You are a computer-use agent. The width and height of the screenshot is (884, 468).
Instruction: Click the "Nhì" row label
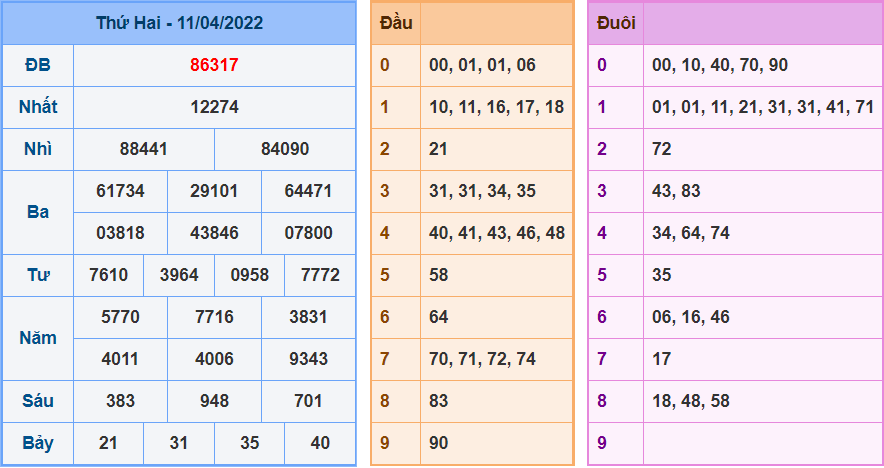click(x=38, y=149)
